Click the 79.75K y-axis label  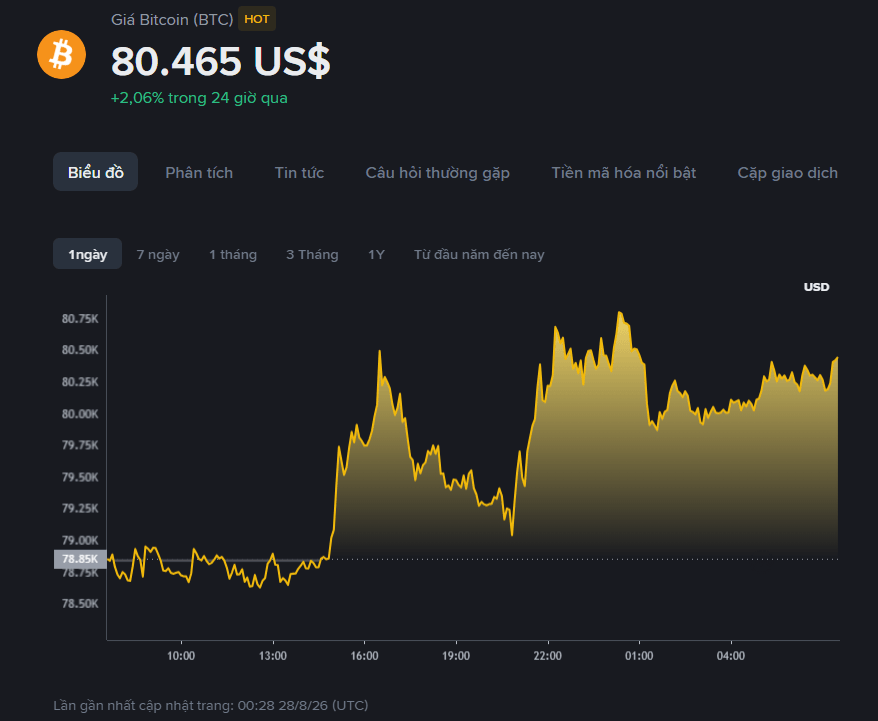pos(80,445)
